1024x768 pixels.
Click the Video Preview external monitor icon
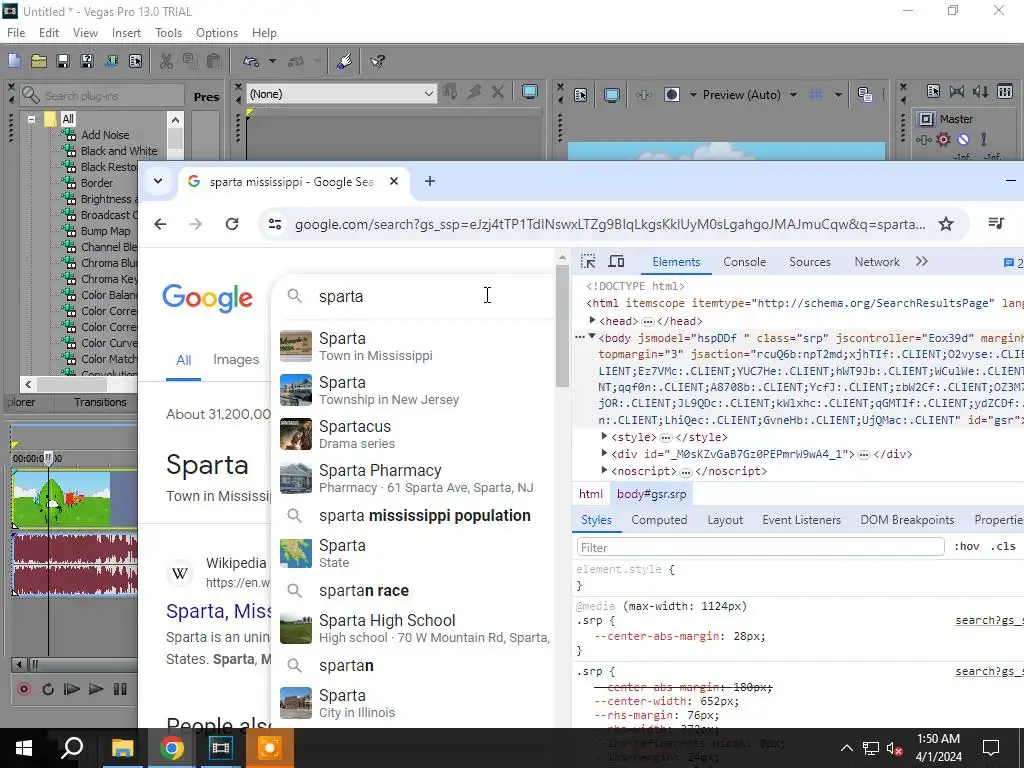pos(611,95)
